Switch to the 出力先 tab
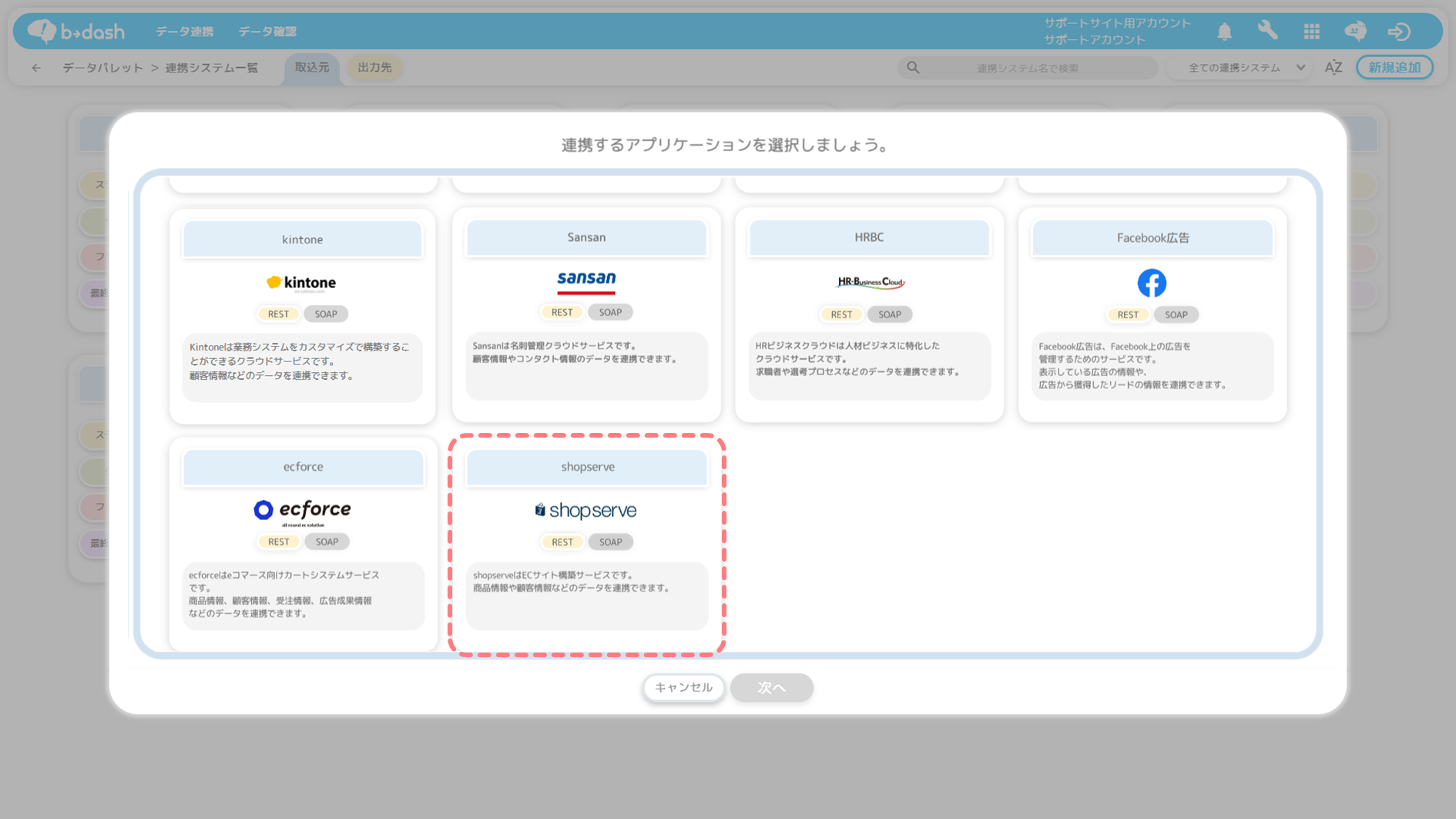The image size is (1456, 819). pos(375,68)
